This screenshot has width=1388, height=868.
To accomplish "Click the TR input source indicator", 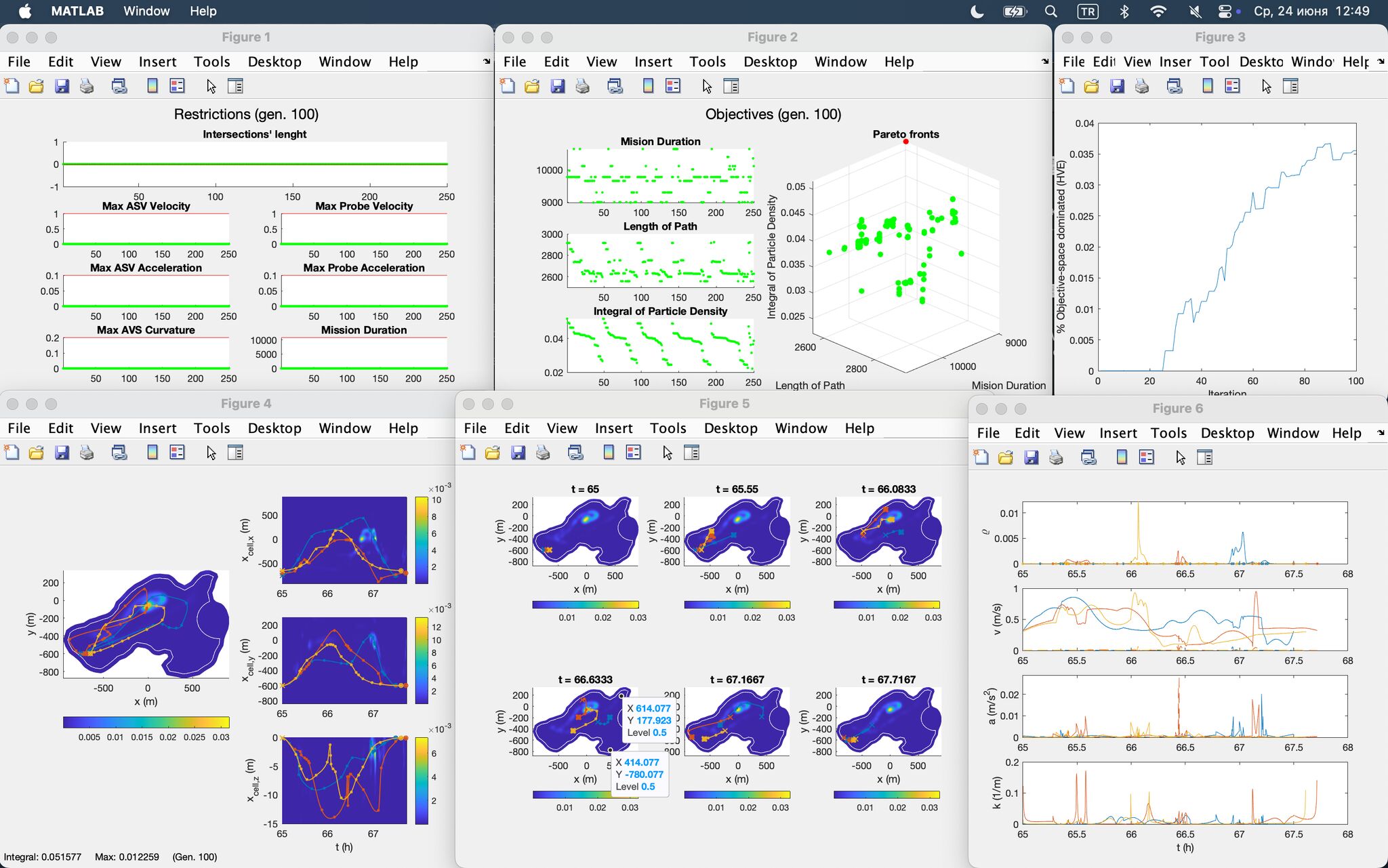I will point(1087,11).
